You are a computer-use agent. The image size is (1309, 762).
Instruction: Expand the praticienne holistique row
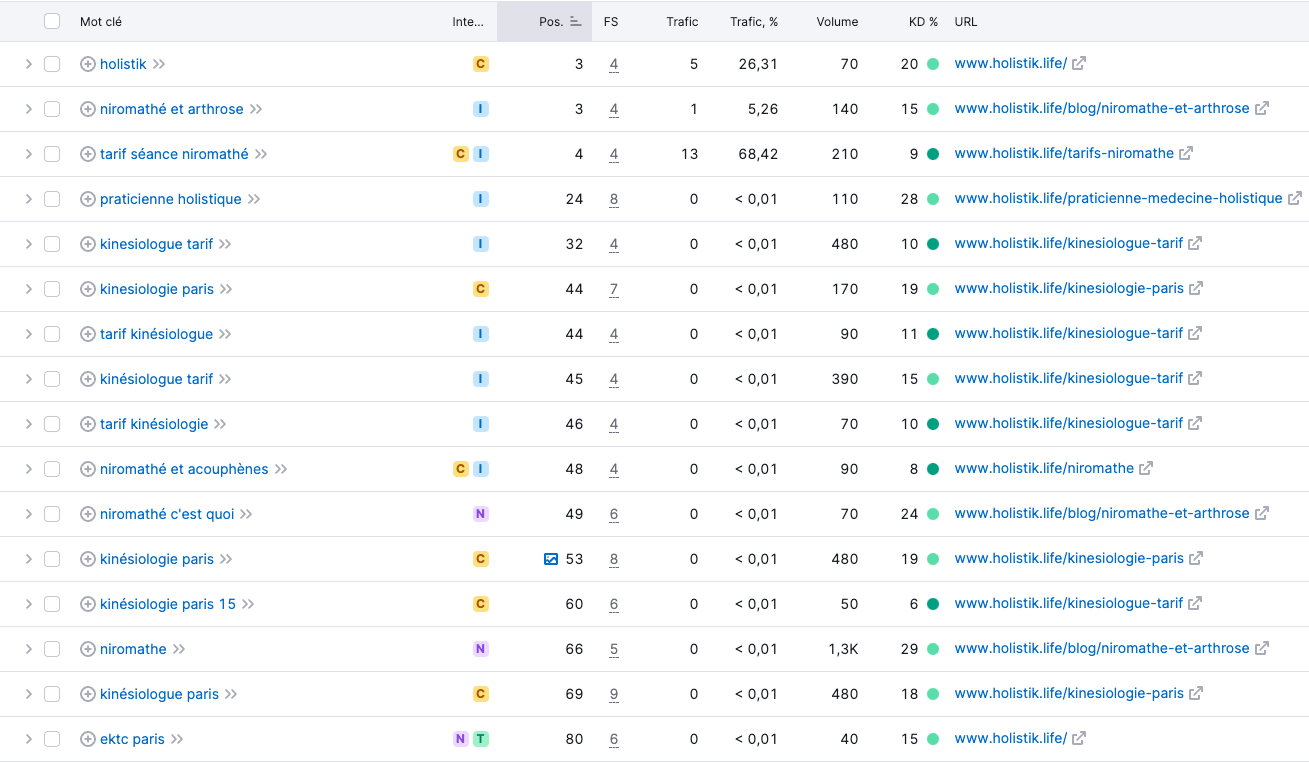tap(28, 199)
